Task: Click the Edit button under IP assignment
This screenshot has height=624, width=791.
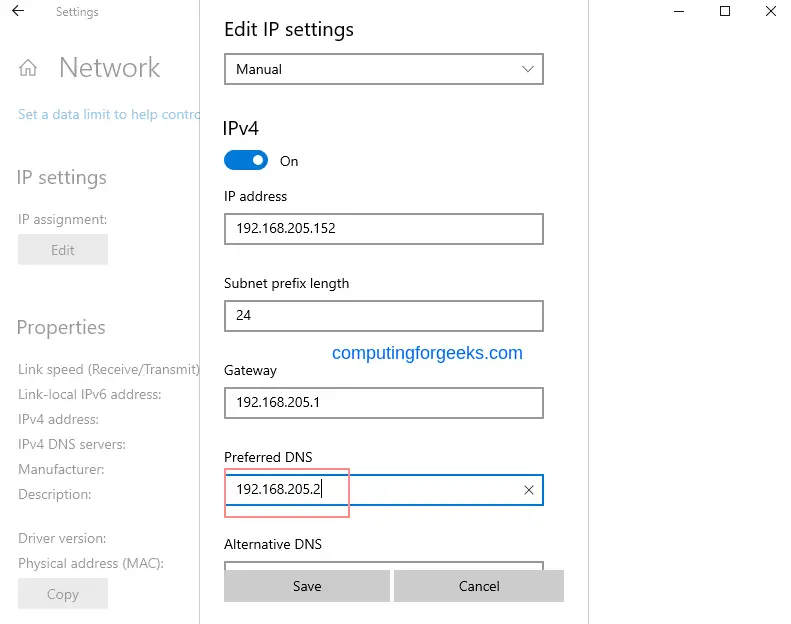Action: (63, 250)
